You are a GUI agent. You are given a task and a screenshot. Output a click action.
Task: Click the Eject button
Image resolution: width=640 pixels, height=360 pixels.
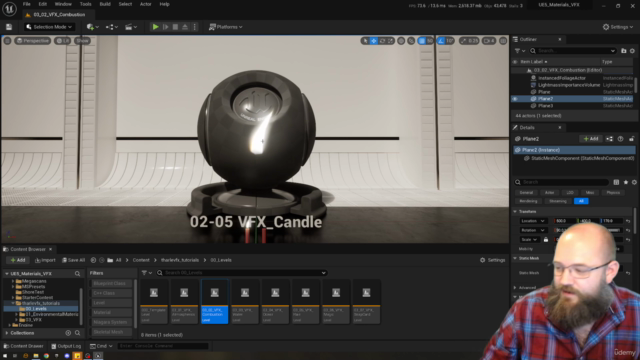185,27
